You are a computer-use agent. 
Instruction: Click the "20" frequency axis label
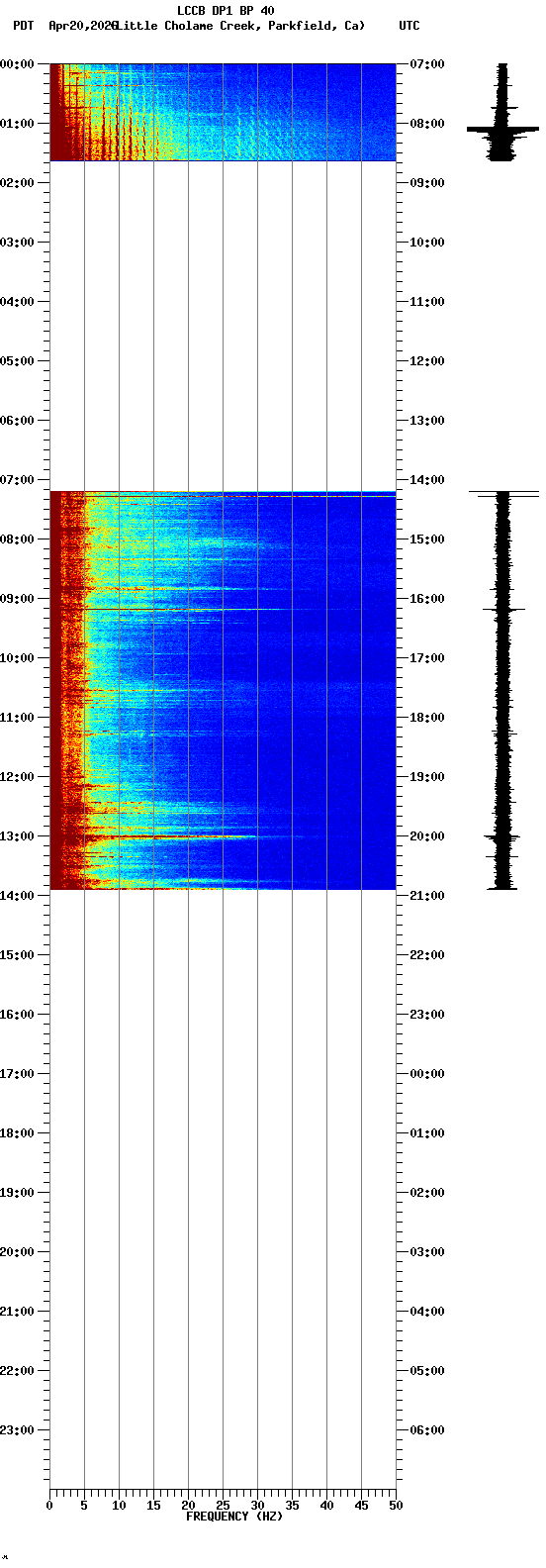point(188,1506)
